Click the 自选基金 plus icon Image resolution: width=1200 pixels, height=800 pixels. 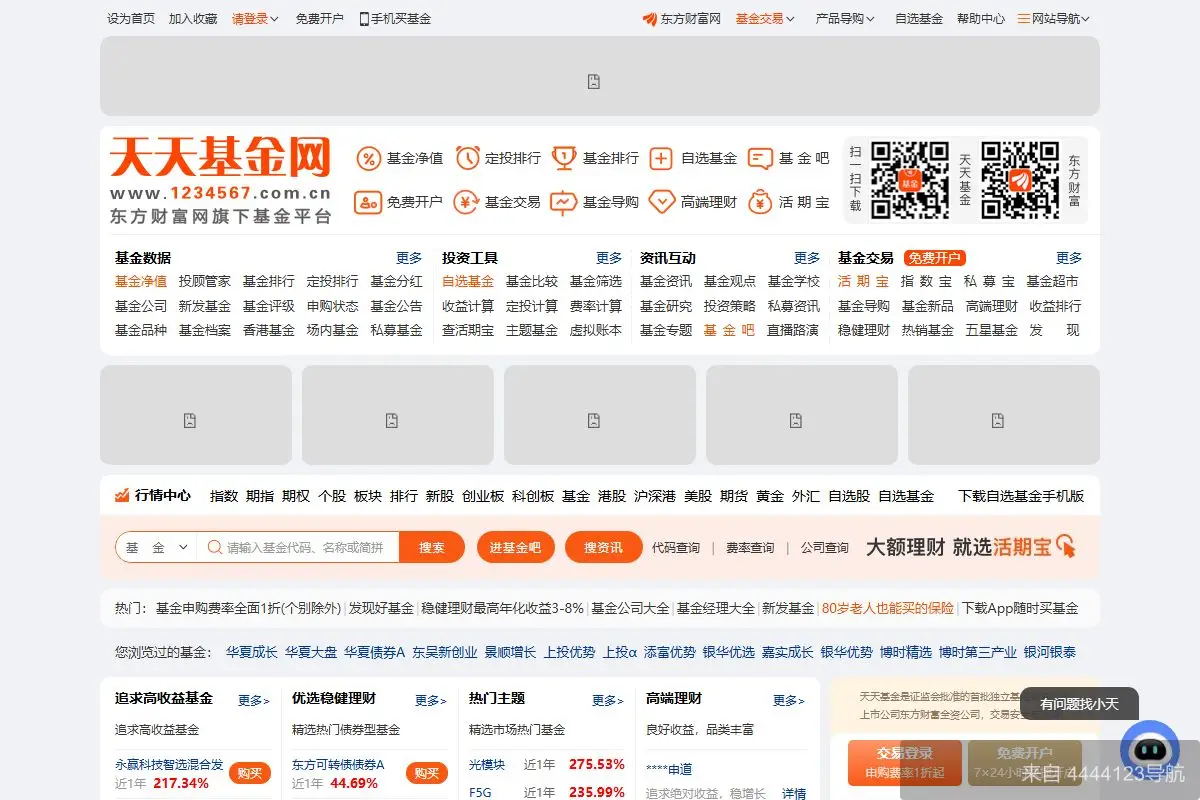coord(661,158)
